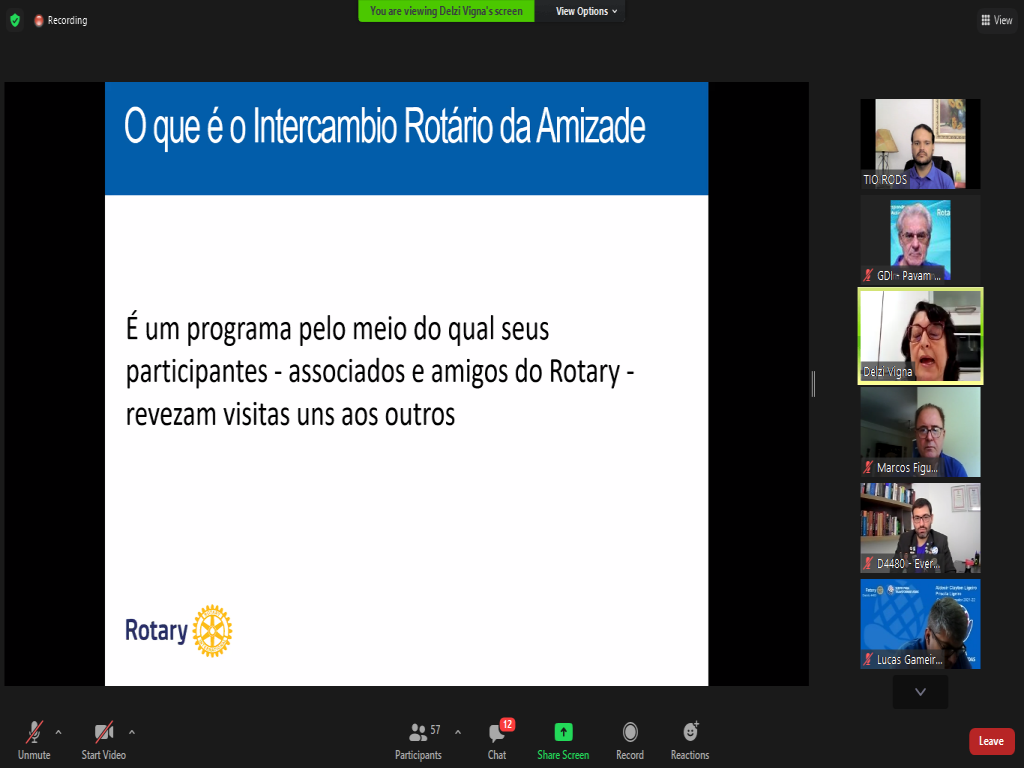Expand the arrow next to Participants
Screen dimensions: 1024x768
pos(458,732)
